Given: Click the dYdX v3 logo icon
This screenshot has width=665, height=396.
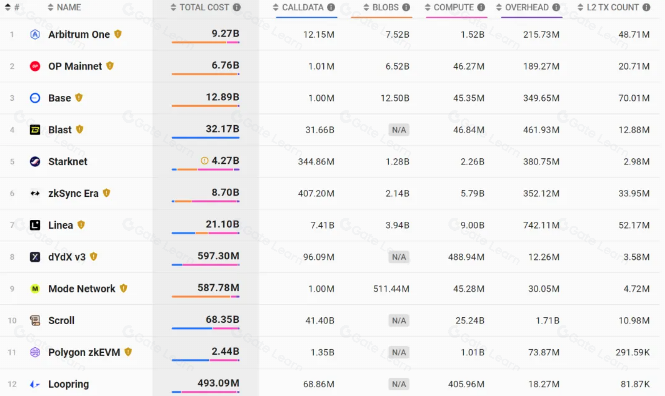Looking at the screenshot, I should point(35,257).
